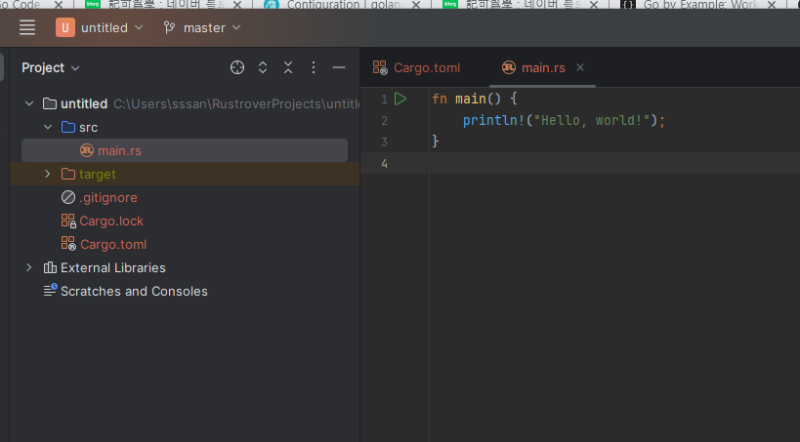Open Scratches and Consoles
Viewport: 800px width, 442px height.
point(133,291)
